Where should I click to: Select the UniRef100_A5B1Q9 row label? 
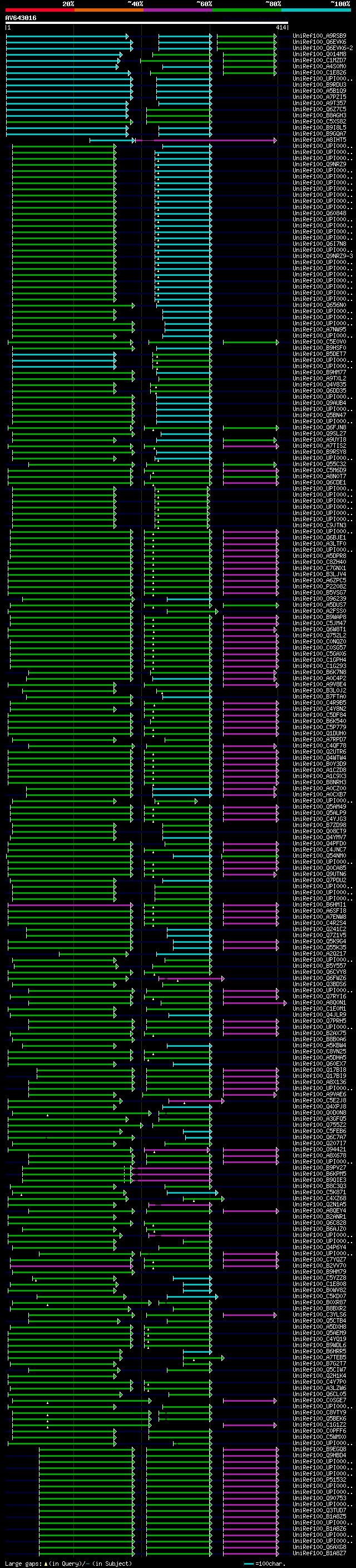(x=319, y=91)
